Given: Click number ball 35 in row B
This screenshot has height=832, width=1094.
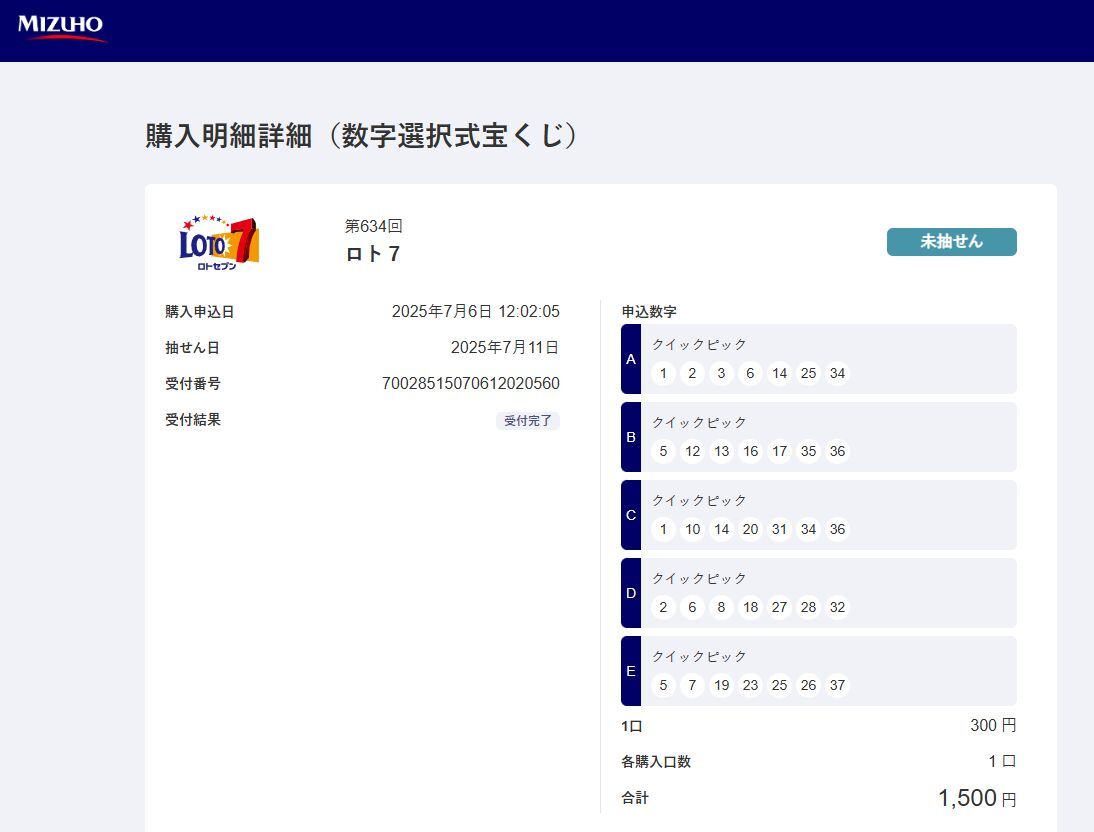Looking at the screenshot, I should point(809,452).
